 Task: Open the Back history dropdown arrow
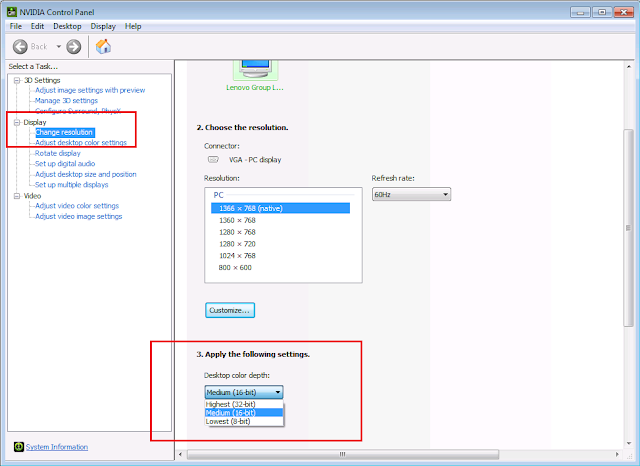pyautogui.click(x=59, y=47)
